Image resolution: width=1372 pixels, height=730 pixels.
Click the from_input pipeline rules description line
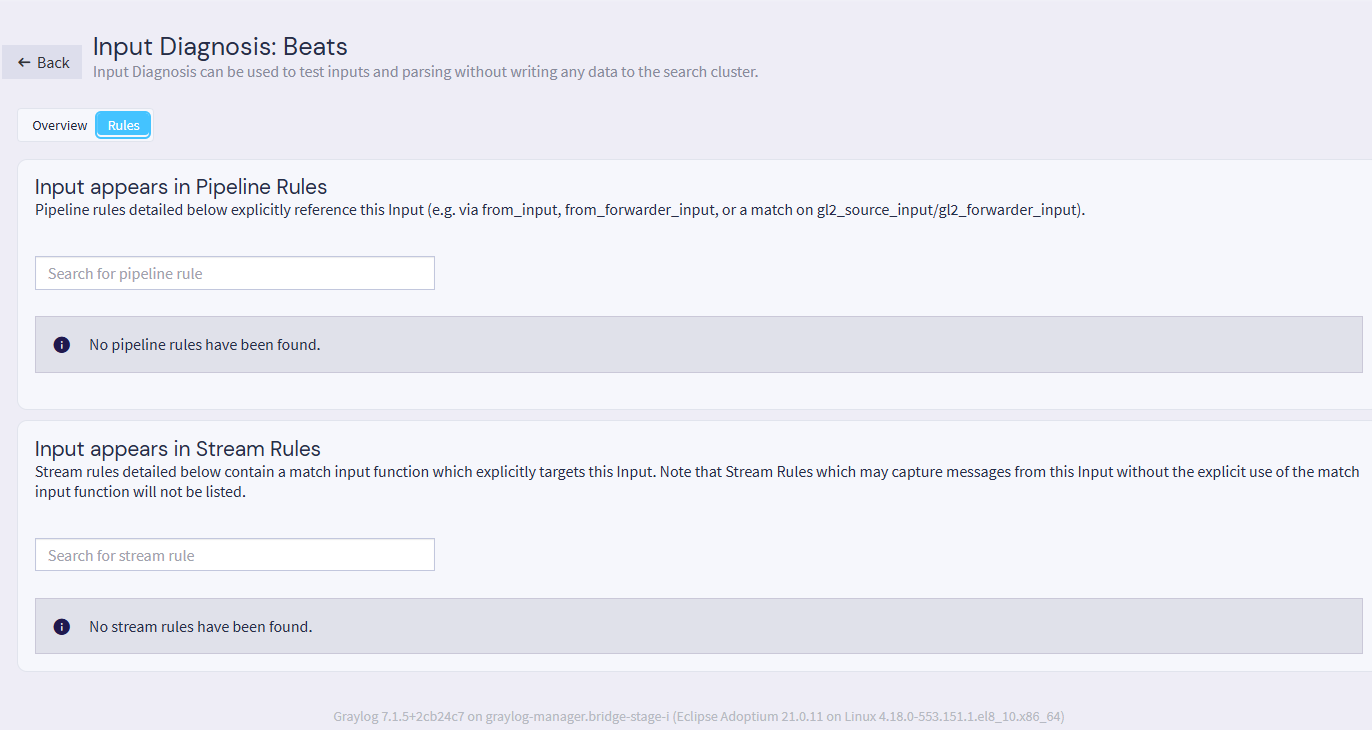pyautogui.click(x=560, y=210)
